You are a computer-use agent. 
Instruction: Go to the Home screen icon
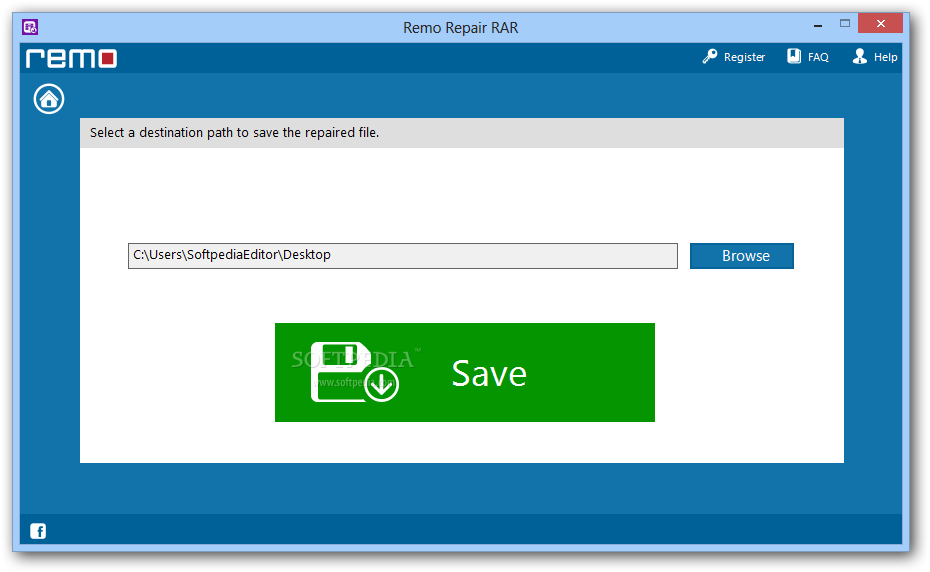pos(49,99)
